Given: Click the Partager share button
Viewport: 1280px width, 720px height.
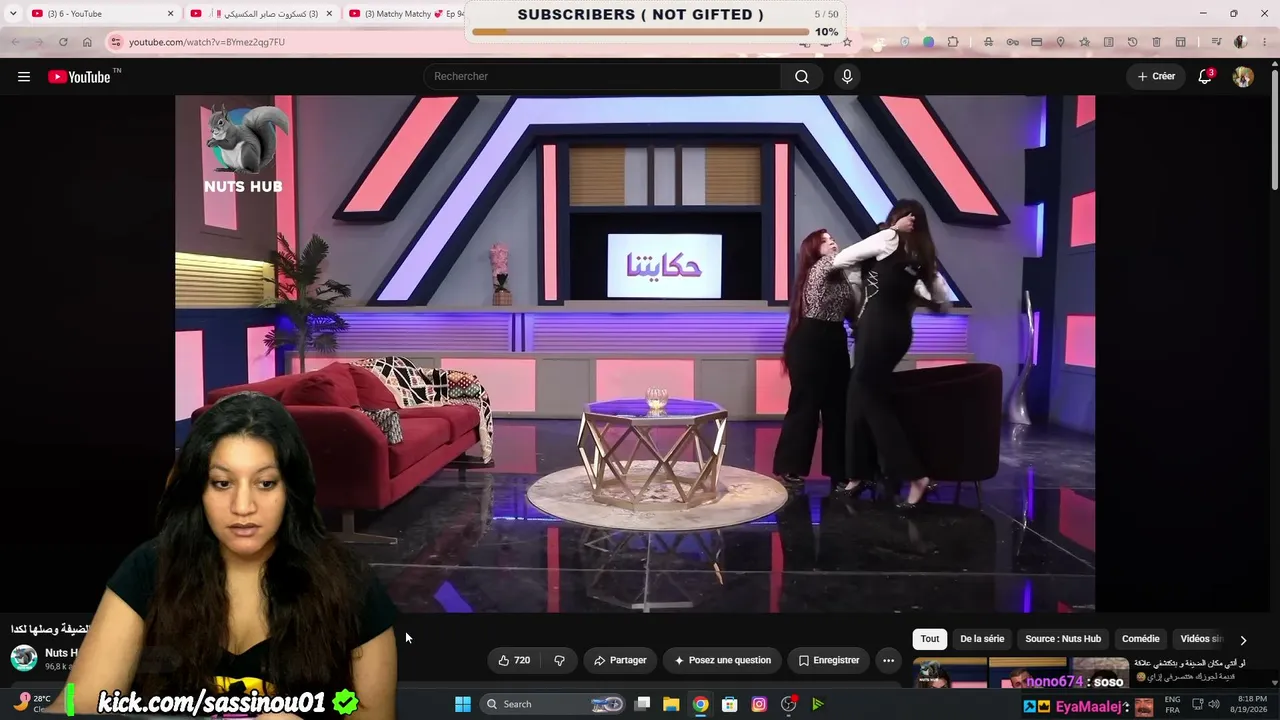Looking at the screenshot, I should [x=620, y=660].
